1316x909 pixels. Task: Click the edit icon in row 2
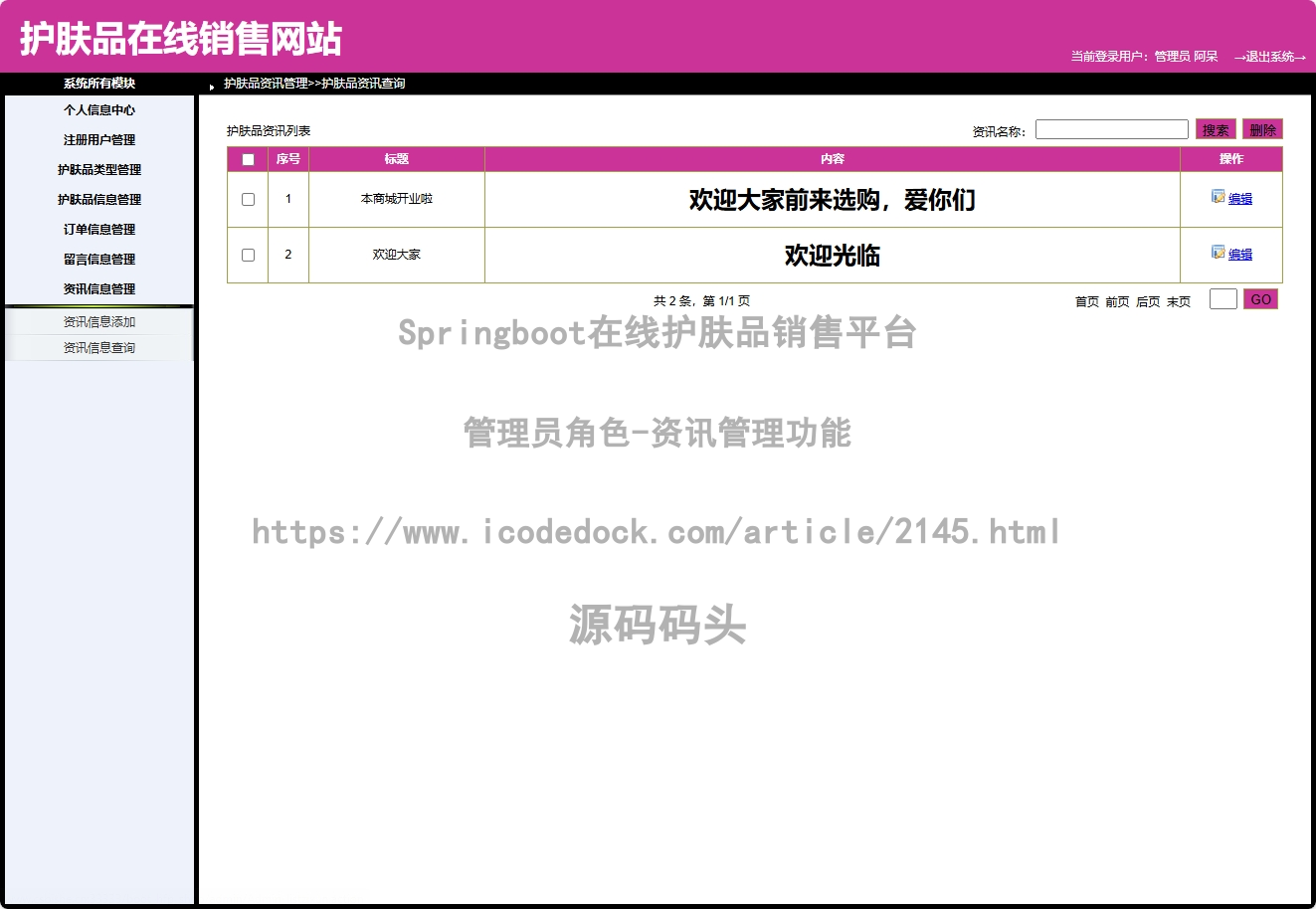(x=1218, y=253)
